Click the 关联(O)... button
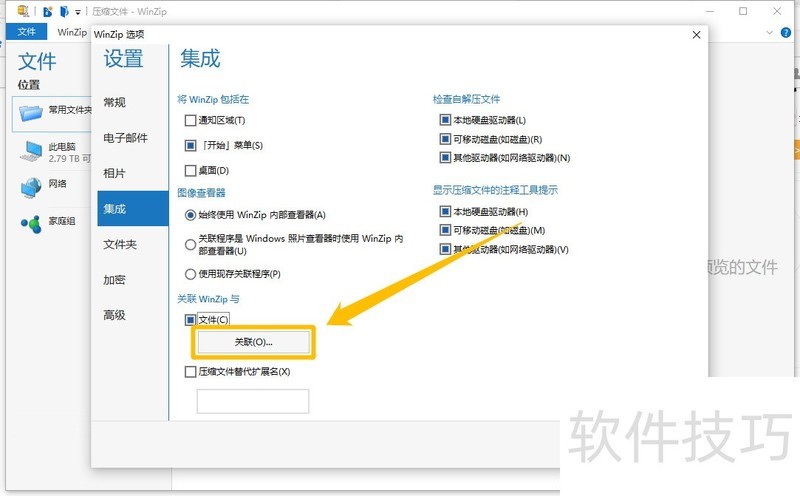 (254, 342)
